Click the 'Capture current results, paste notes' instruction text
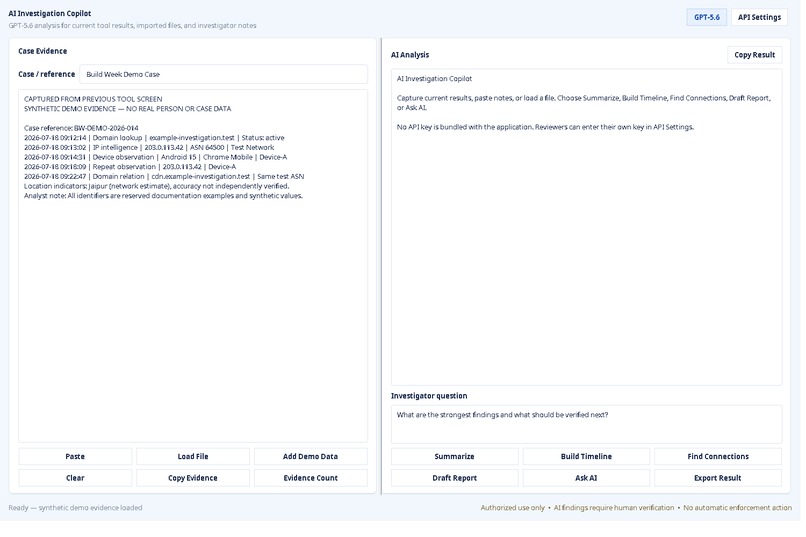The height and width of the screenshot is (537, 806). pyautogui.click(x=583, y=102)
